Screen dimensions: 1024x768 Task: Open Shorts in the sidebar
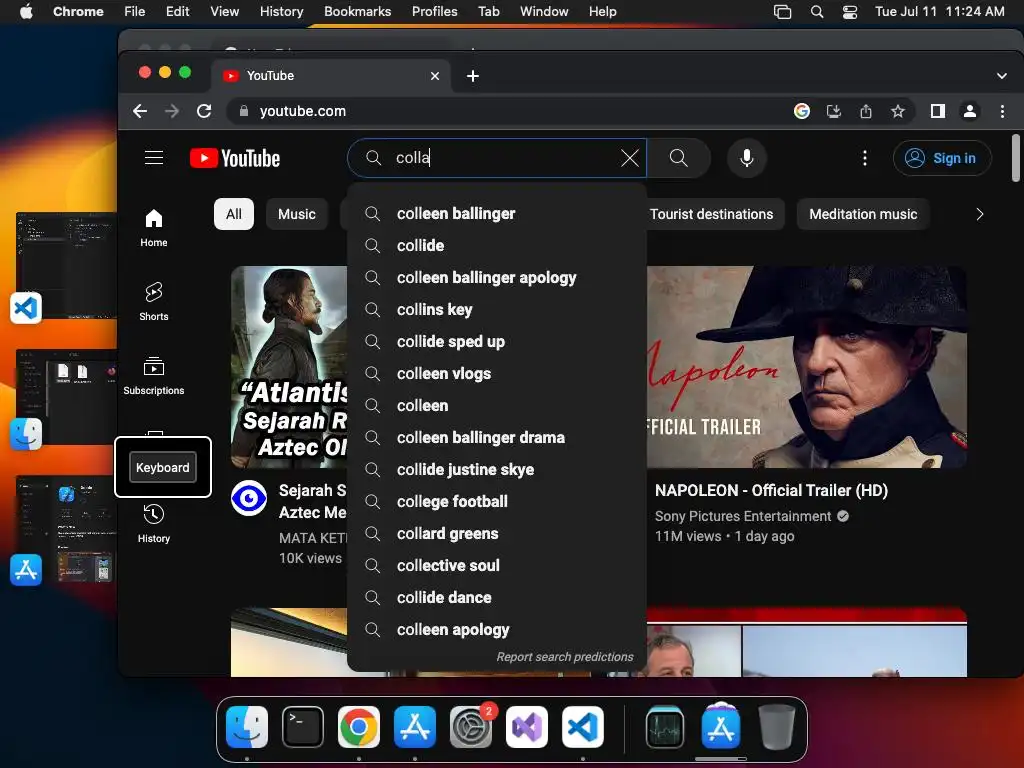[x=153, y=302]
